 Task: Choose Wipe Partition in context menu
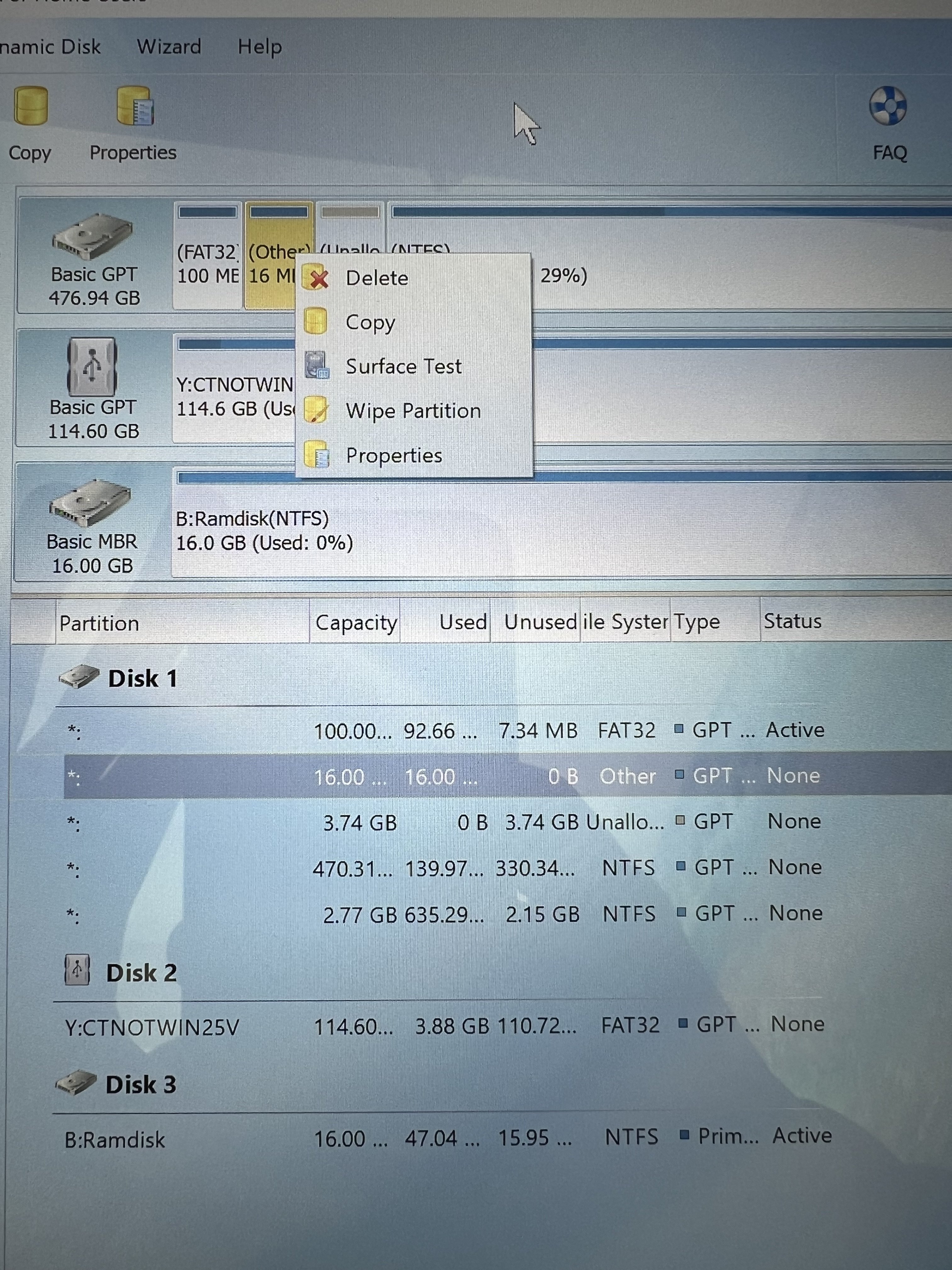tap(413, 411)
